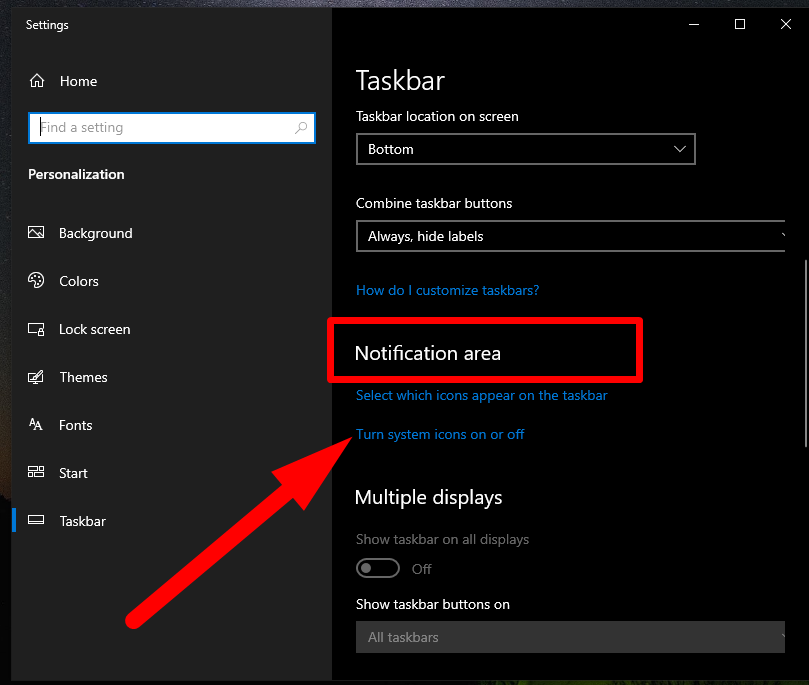This screenshot has width=809, height=685.
Task: Open the Home settings page
Action: [x=78, y=81]
